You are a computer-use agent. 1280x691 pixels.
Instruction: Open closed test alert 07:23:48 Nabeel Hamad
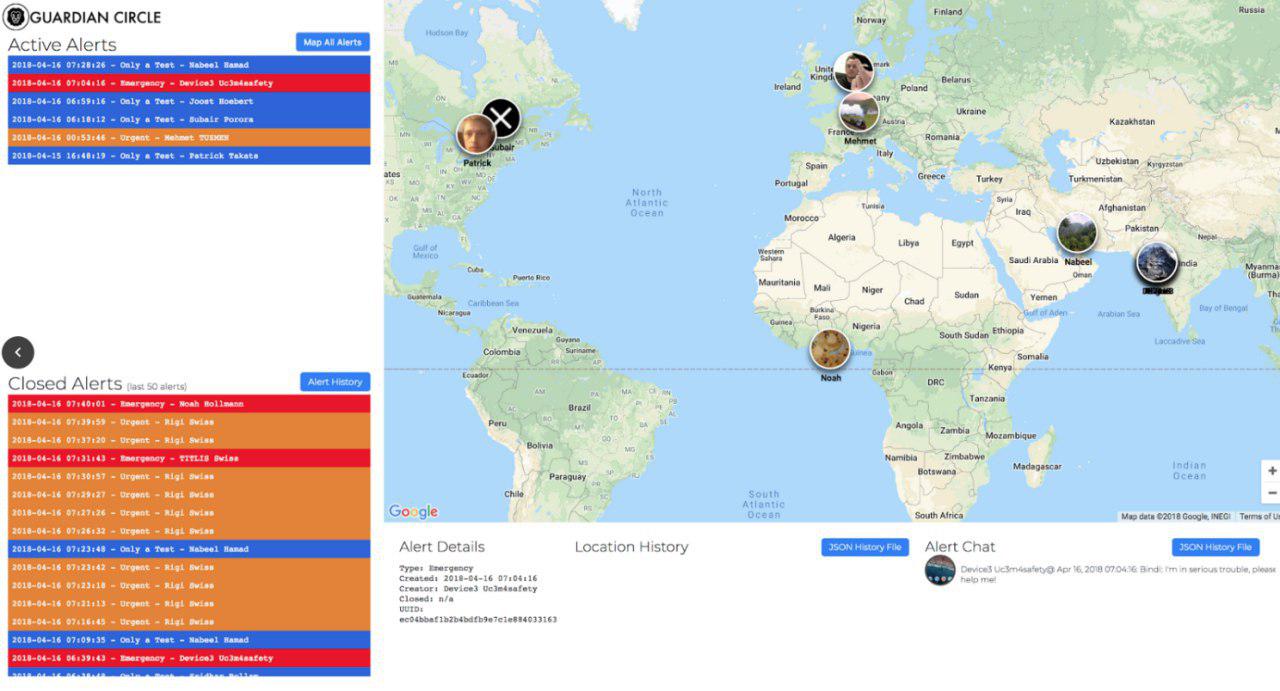(x=189, y=549)
